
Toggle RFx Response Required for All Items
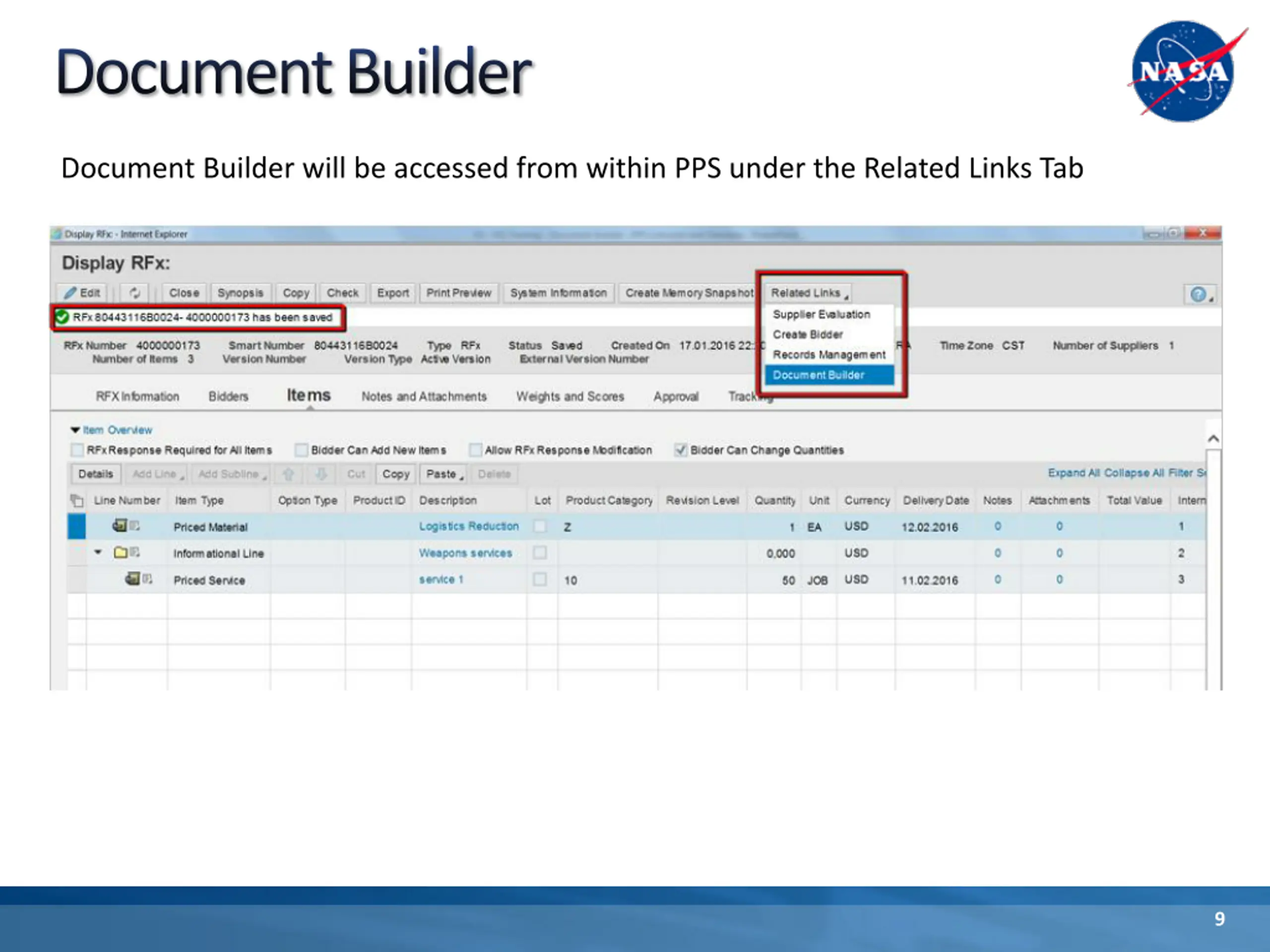[76, 450]
